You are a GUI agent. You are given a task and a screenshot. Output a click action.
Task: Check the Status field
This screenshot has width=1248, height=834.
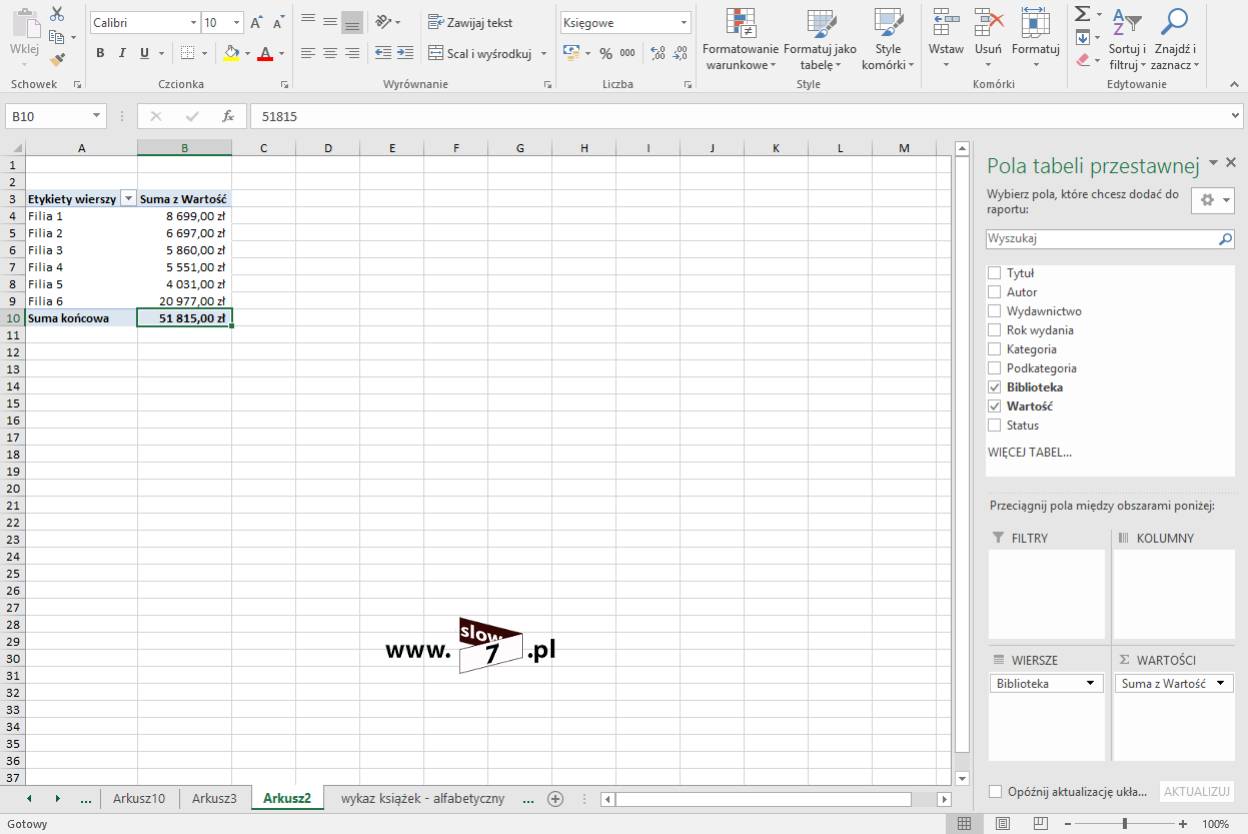coord(994,425)
